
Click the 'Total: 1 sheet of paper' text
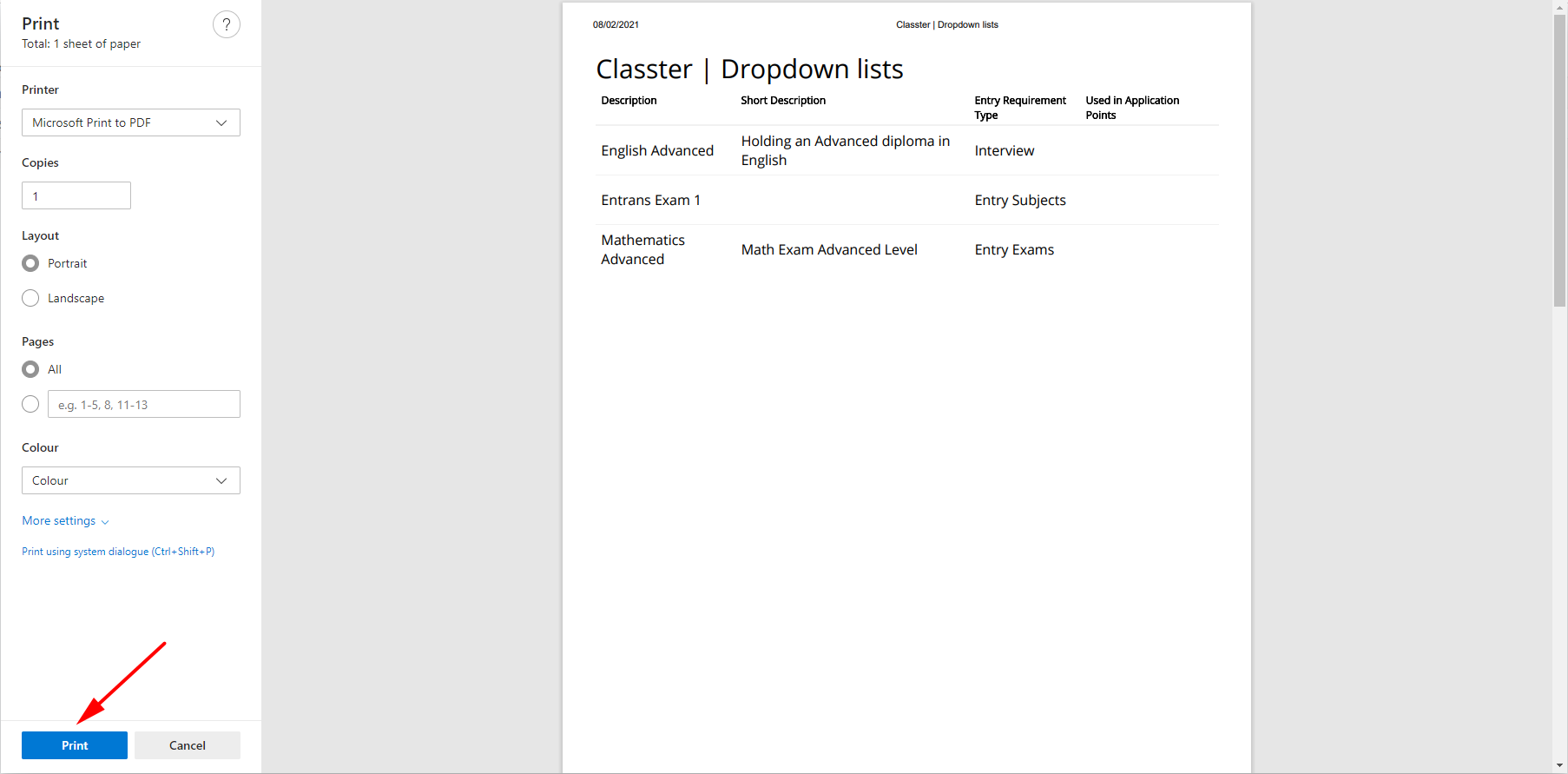(x=81, y=43)
